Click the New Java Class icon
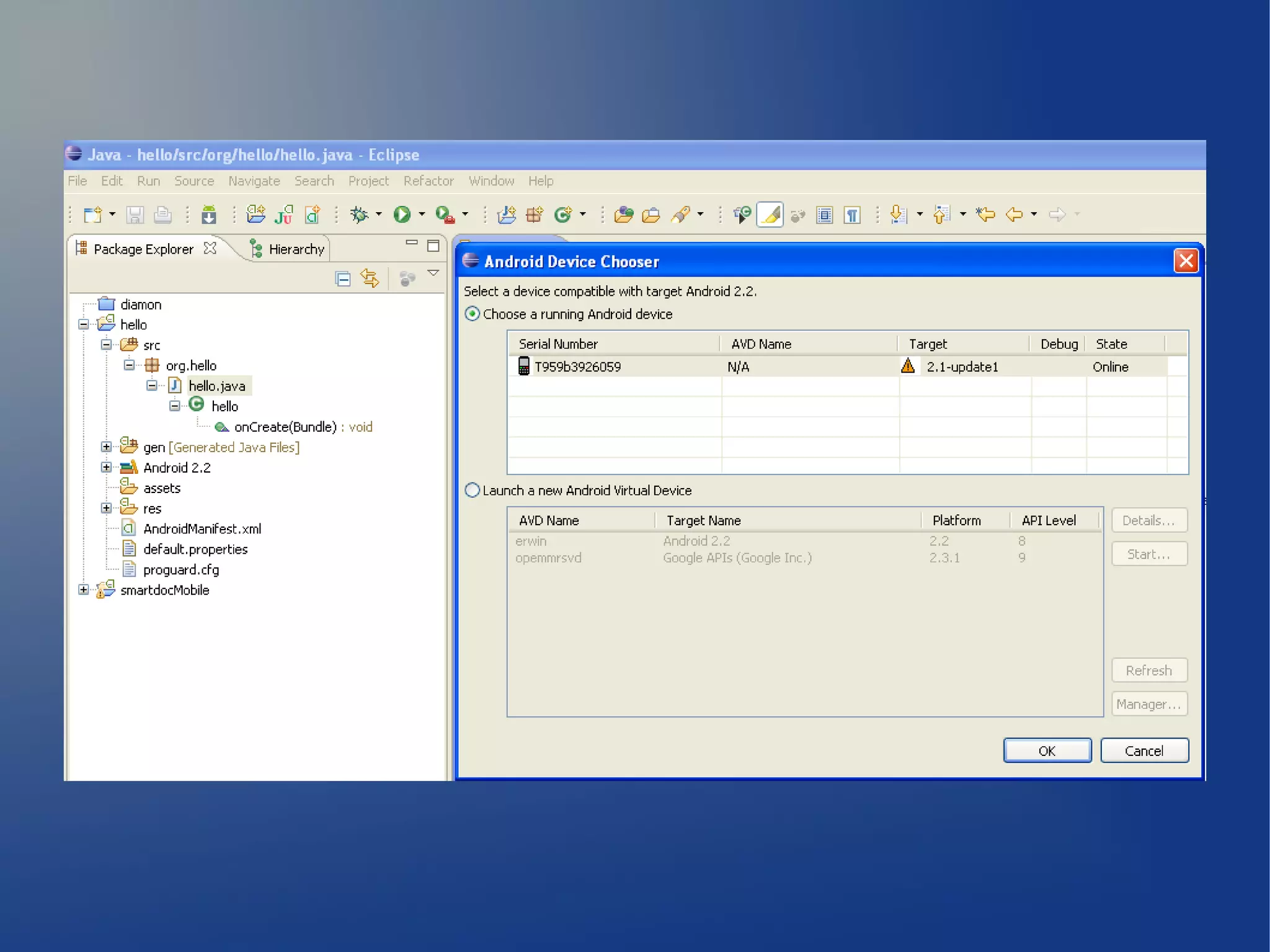 pos(562,215)
